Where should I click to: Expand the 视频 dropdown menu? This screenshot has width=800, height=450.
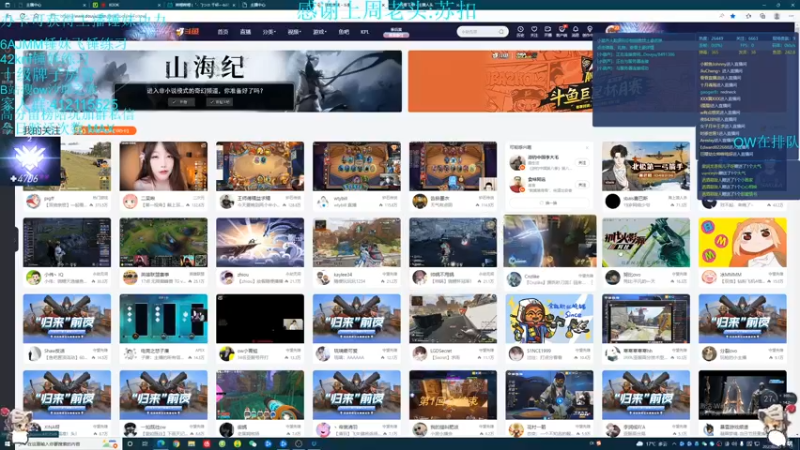pos(294,32)
